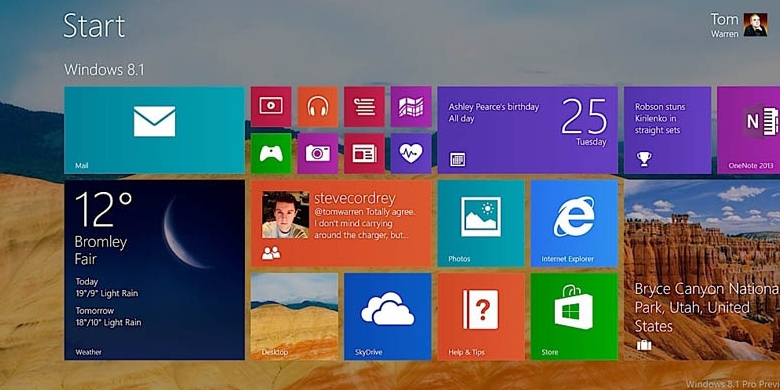Image resolution: width=780 pixels, height=390 pixels.
Task: Open the Travel tile showing Bryce Canyon
Action: click(702, 270)
